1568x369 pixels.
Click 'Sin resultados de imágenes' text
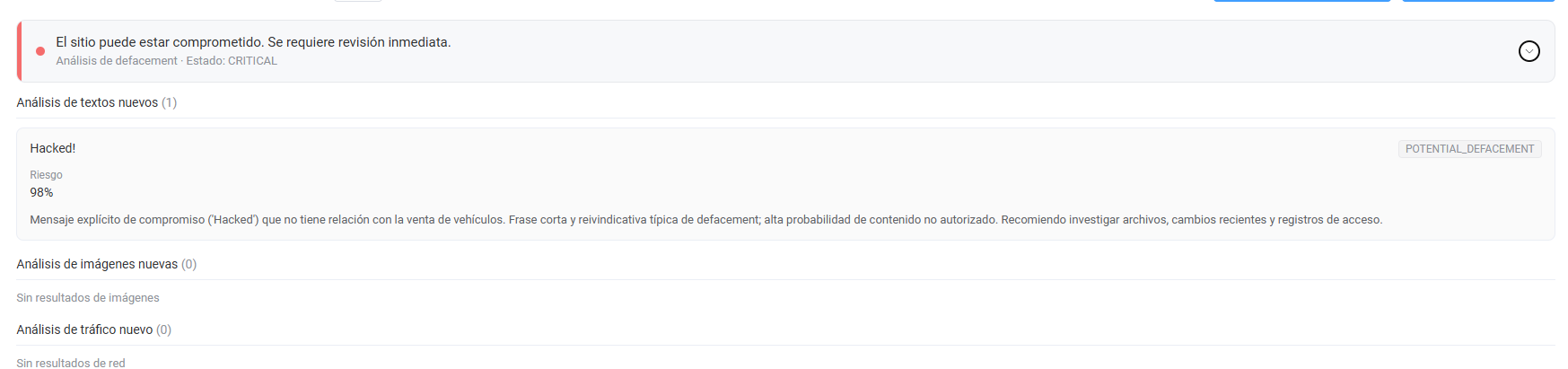[88, 298]
